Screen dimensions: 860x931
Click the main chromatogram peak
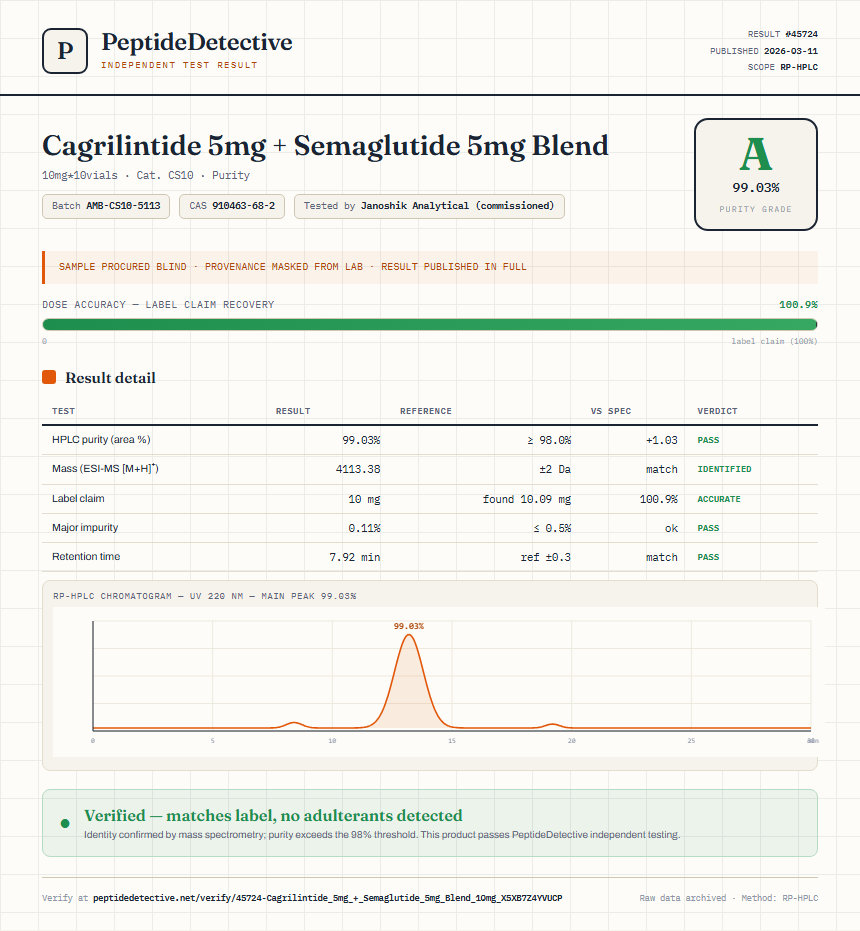pos(409,682)
